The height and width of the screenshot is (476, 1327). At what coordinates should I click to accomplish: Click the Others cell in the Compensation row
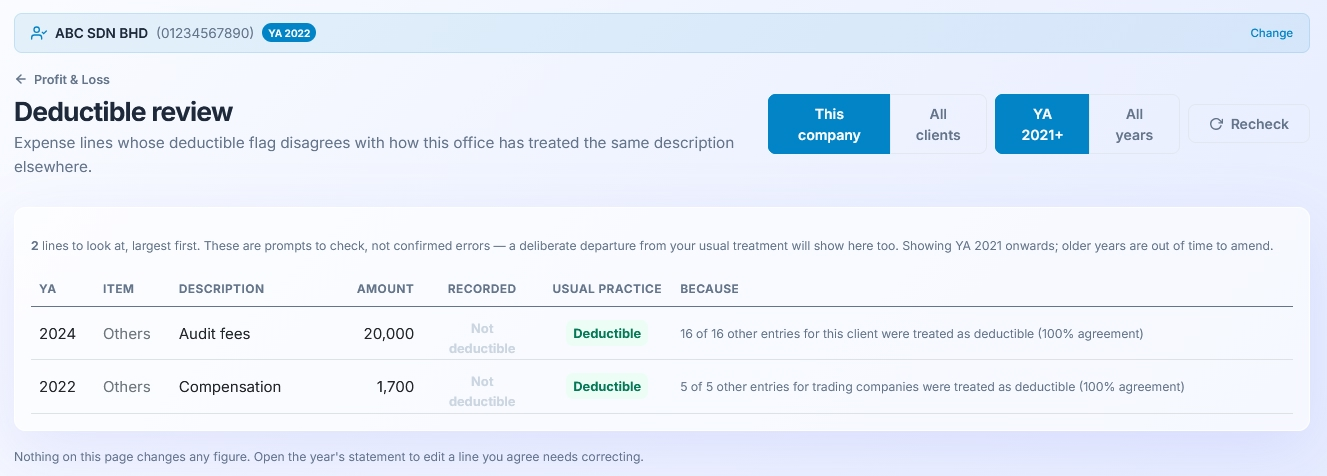pyautogui.click(x=127, y=387)
